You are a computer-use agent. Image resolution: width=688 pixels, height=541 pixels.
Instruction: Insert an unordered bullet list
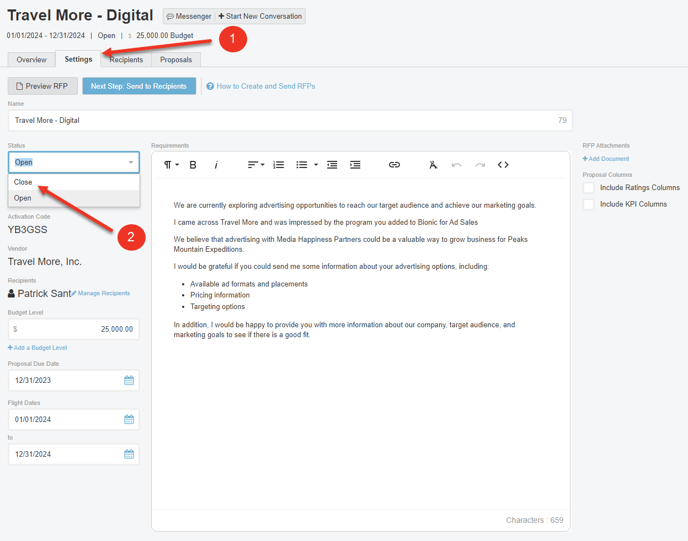(x=301, y=165)
